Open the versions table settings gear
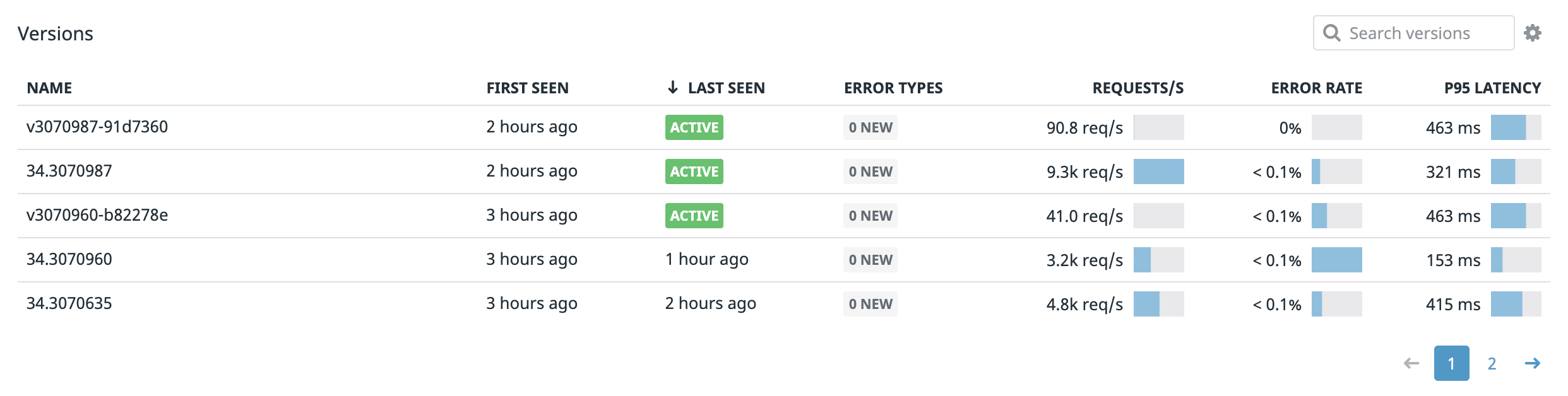Viewport: 1568px width, 396px height. (x=1533, y=33)
